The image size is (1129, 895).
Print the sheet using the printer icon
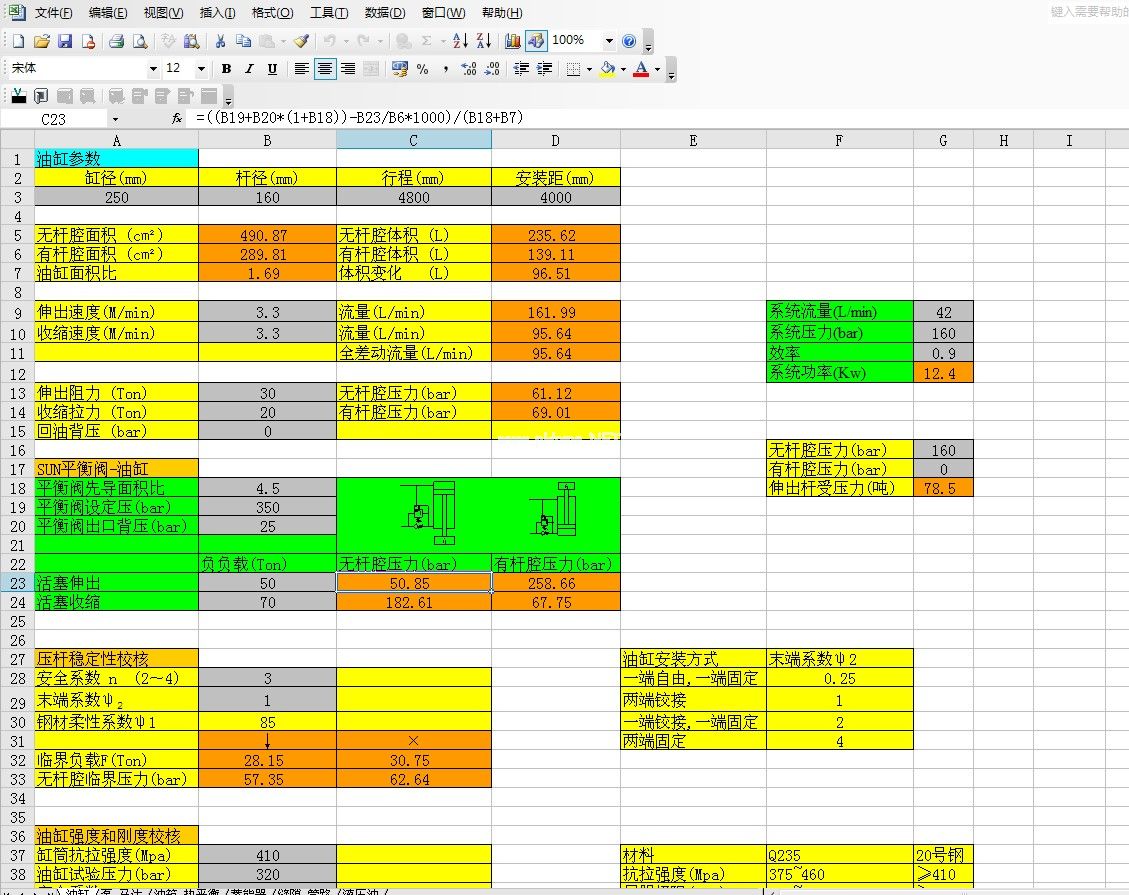click(116, 41)
